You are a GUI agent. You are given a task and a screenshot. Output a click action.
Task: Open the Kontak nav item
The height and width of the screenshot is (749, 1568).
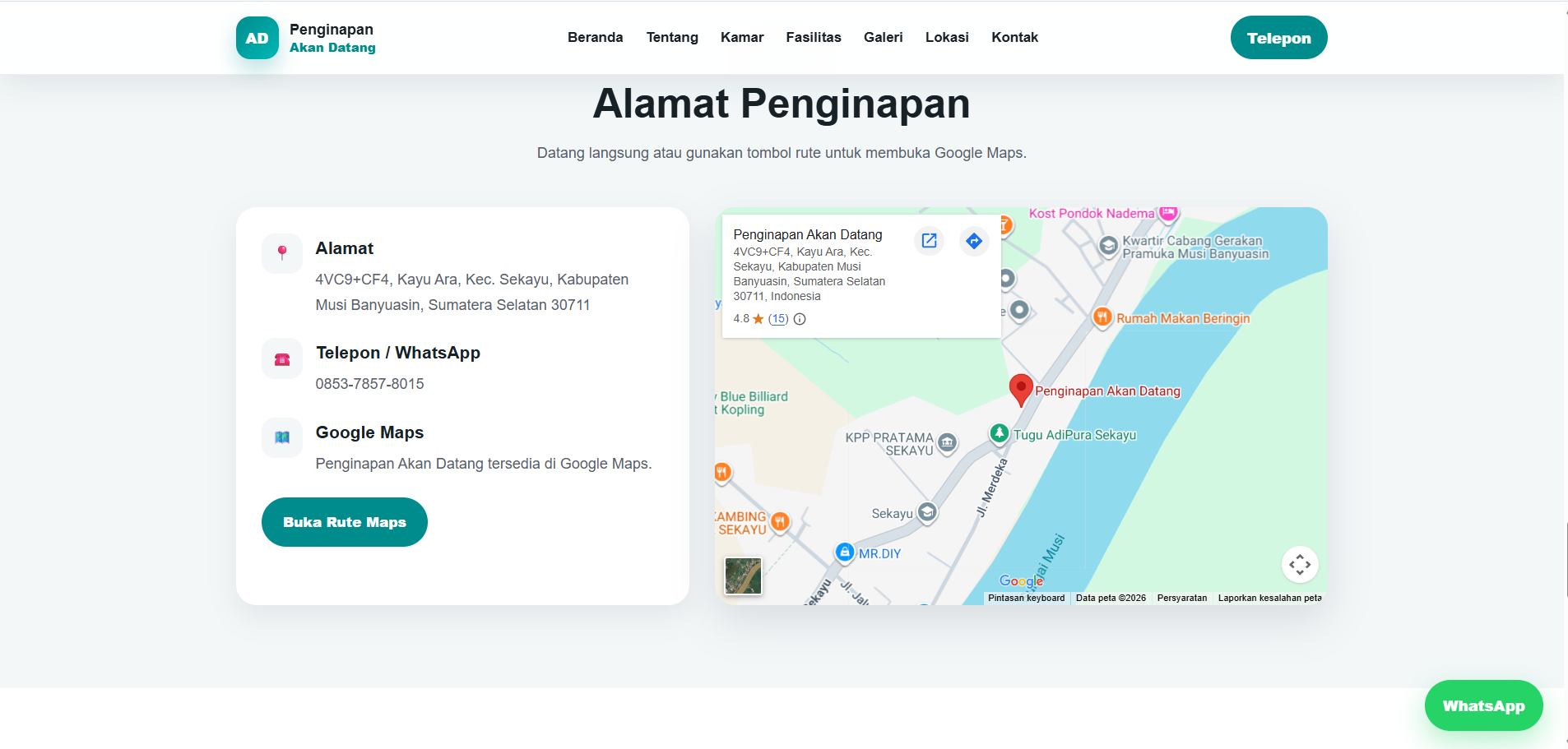pyautogui.click(x=1014, y=37)
